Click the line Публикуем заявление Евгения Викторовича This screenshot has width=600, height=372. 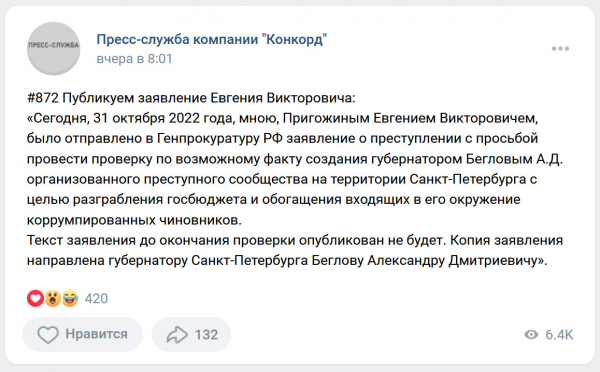[209, 98]
